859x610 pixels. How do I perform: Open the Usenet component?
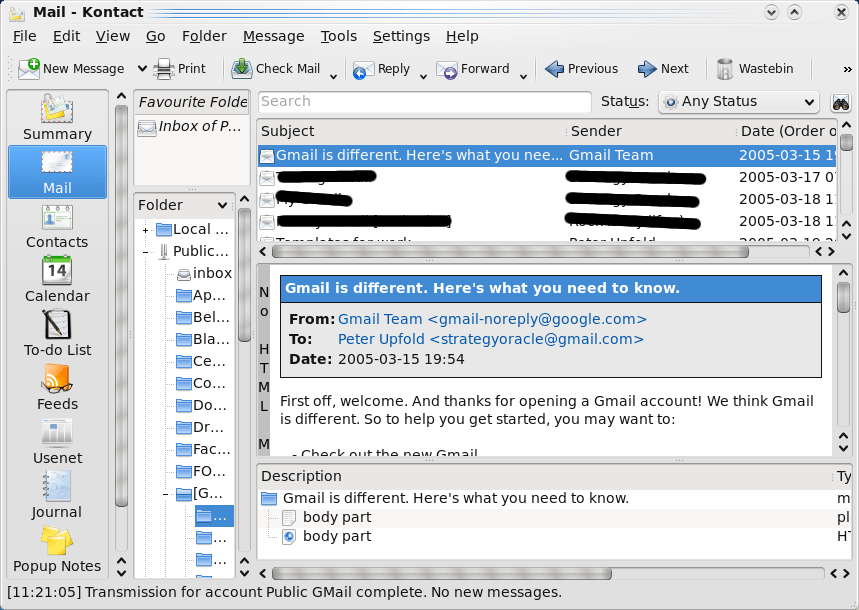pyautogui.click(x=57, y=442)
